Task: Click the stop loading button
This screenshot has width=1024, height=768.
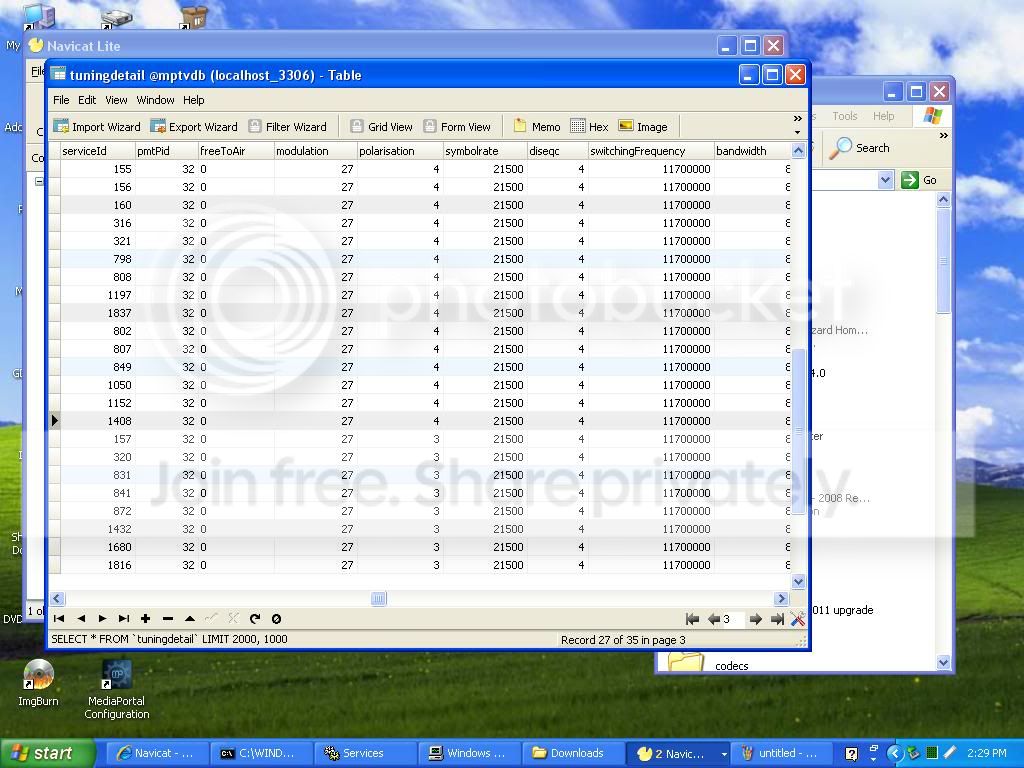Action: point(276,618)
